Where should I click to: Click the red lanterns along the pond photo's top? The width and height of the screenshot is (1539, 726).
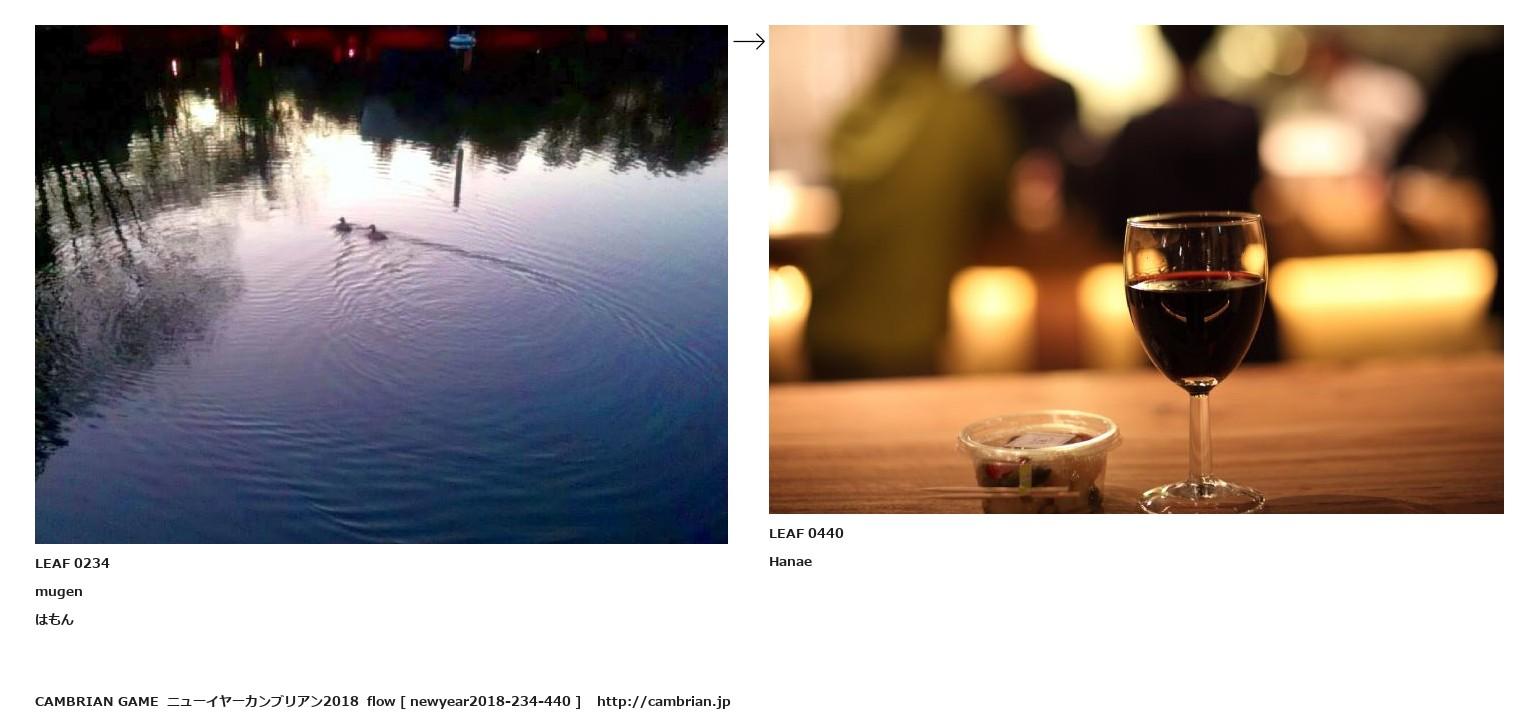[360, 40]
